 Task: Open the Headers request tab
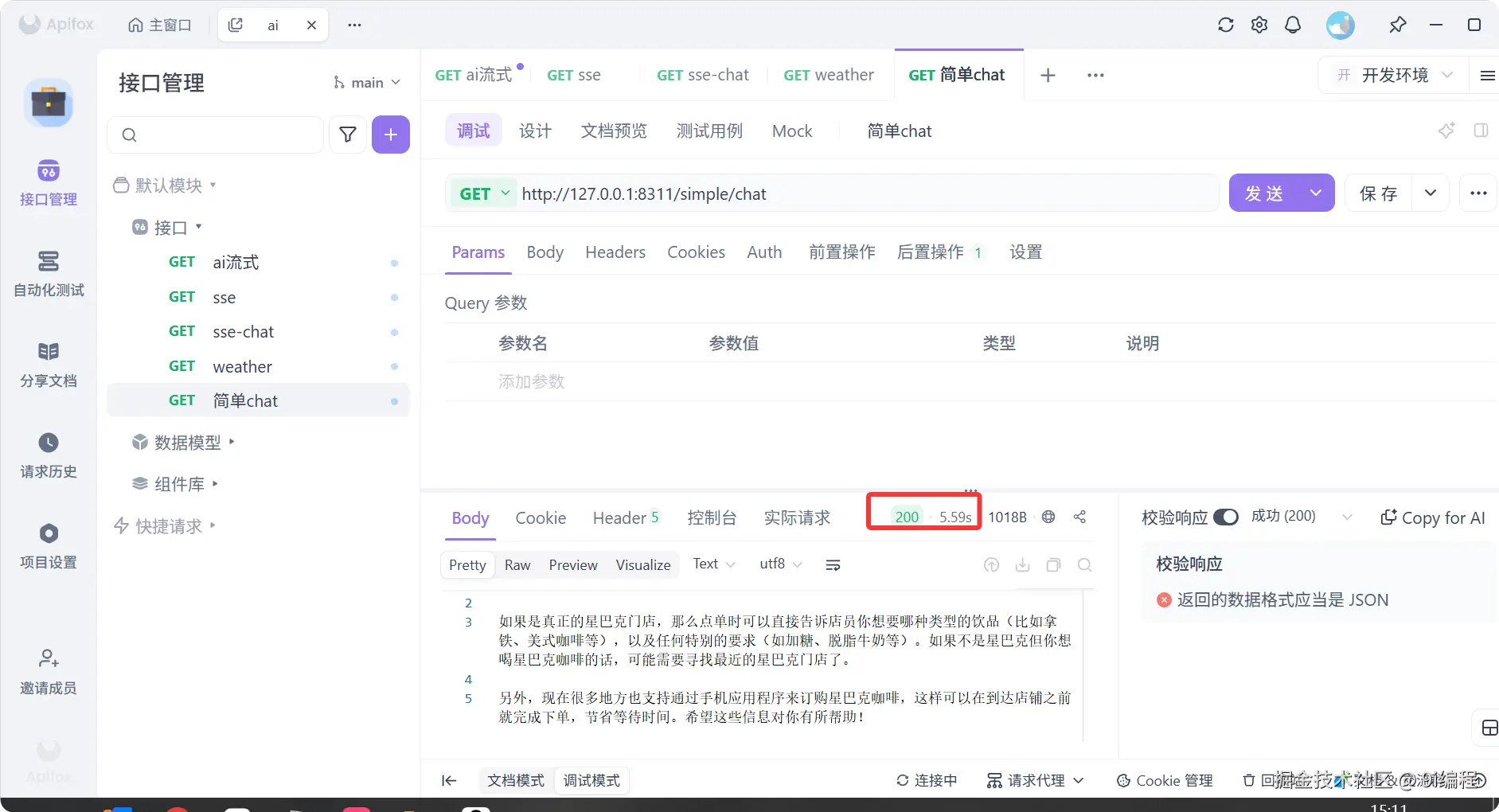[615, 252]
